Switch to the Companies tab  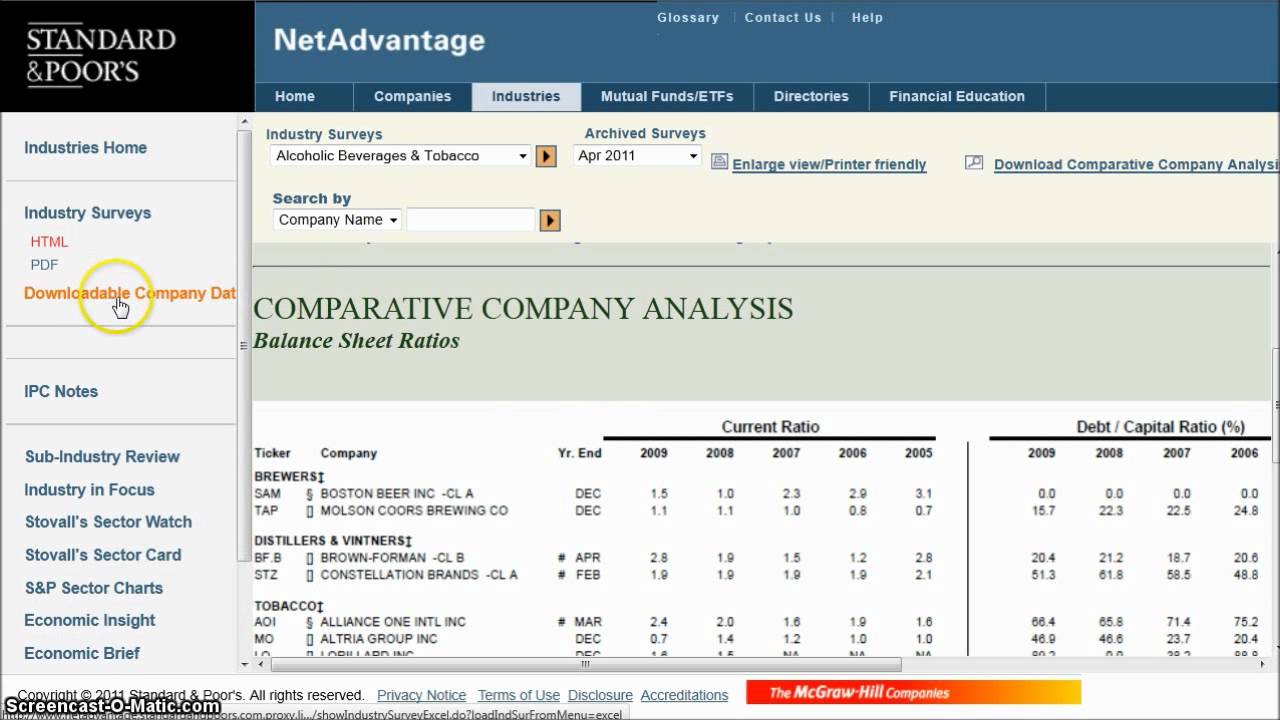click(x=412, y=97)
